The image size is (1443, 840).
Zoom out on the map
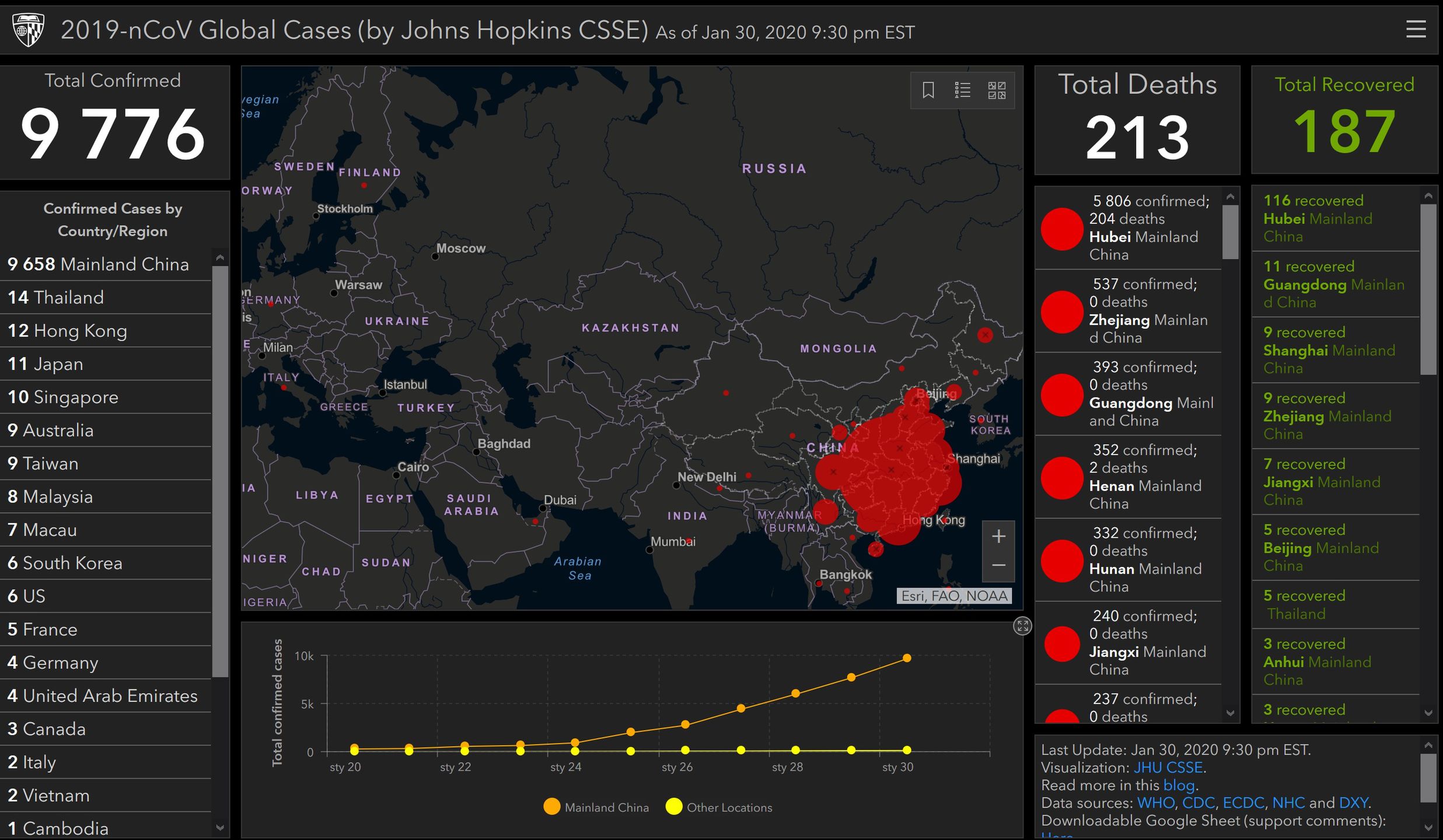998,566
